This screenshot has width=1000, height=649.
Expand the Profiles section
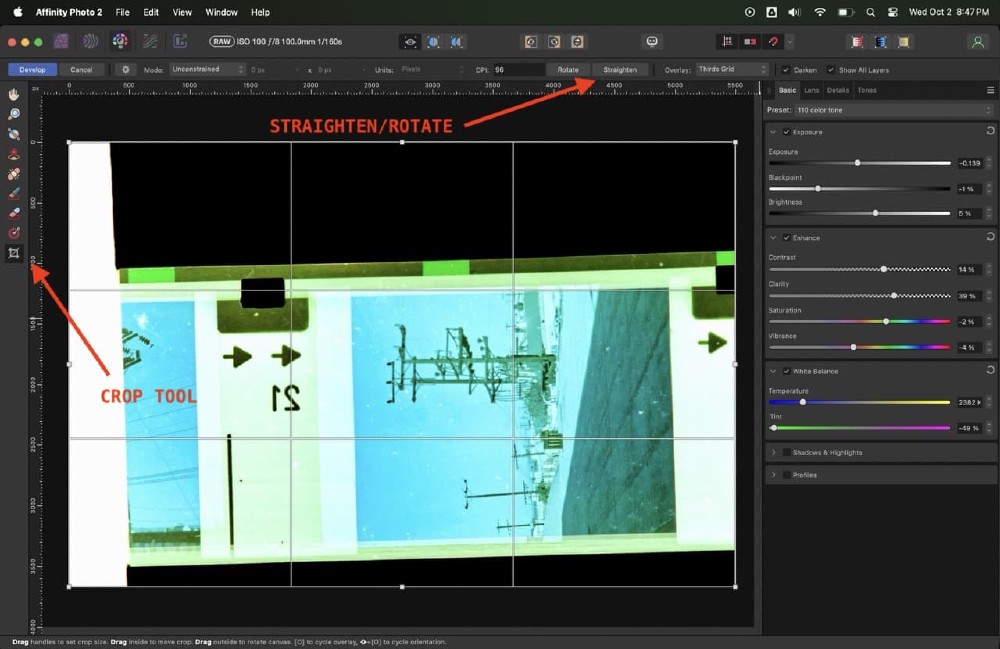(773, 475)
